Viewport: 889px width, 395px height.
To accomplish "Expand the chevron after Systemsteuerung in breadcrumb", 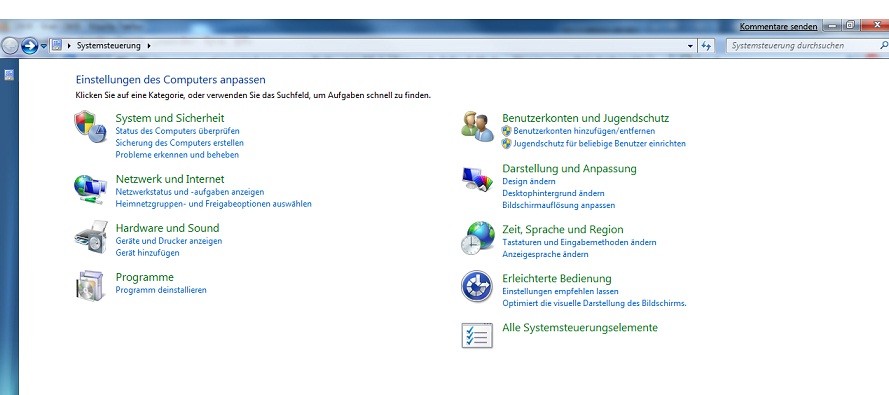I will 149,46.
